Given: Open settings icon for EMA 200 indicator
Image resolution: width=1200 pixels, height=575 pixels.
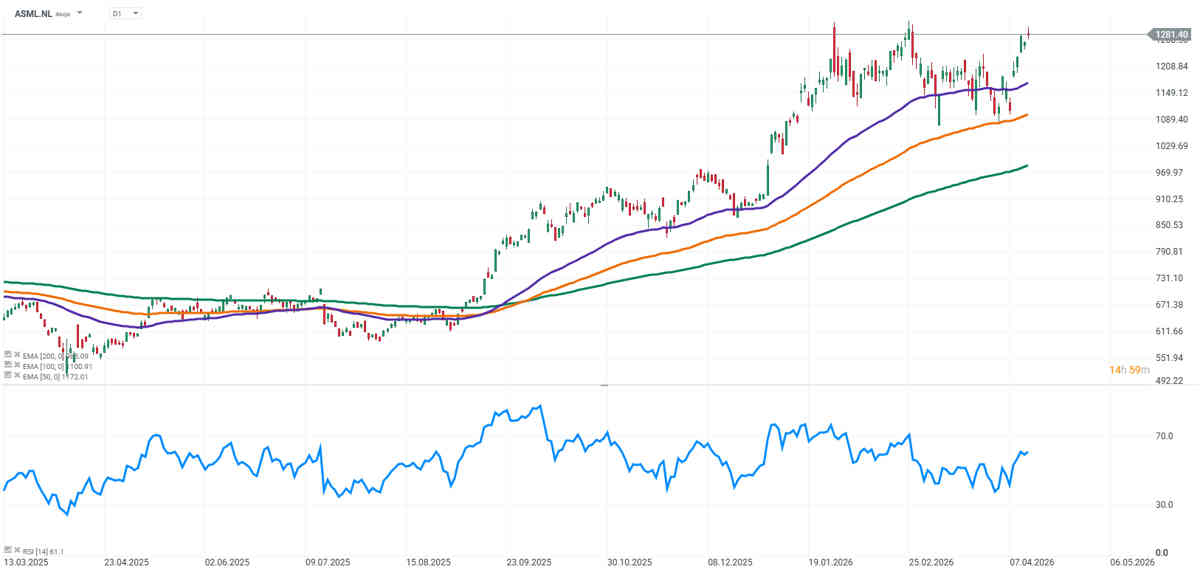Looking at the screenshot, I should click(x=7, y=355).
